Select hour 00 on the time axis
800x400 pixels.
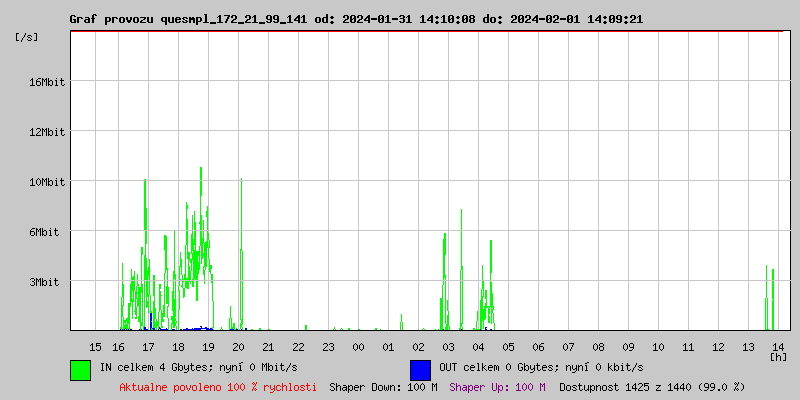point(358,346)
